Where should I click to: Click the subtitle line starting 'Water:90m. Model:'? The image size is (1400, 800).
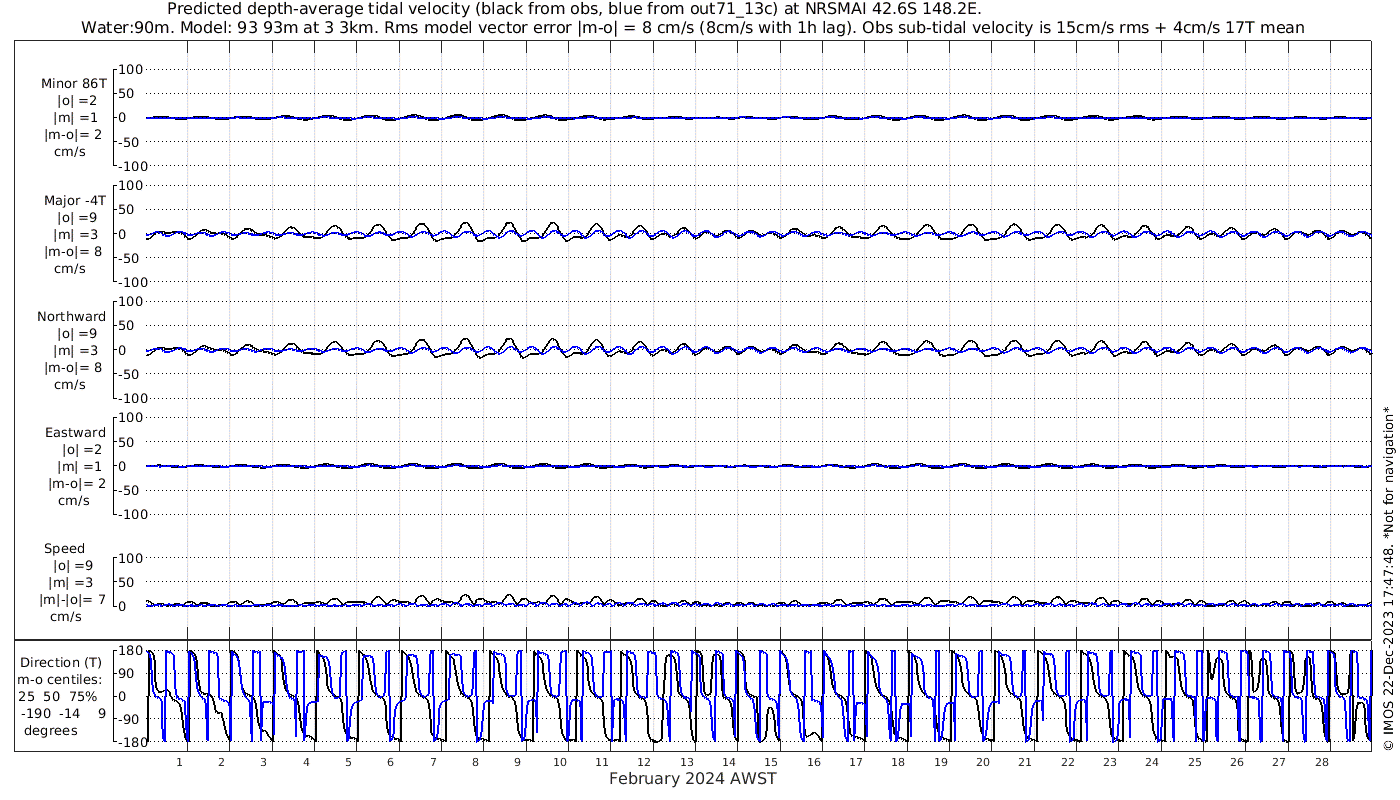(693, 28)
